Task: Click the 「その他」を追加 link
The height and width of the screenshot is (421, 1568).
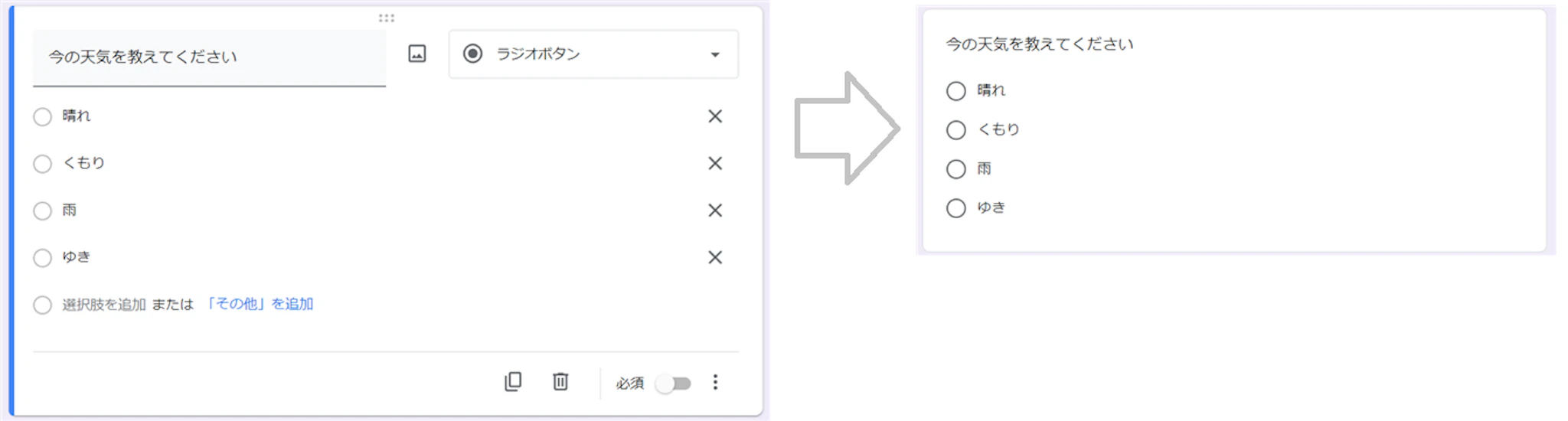Action: click(259, 304)
